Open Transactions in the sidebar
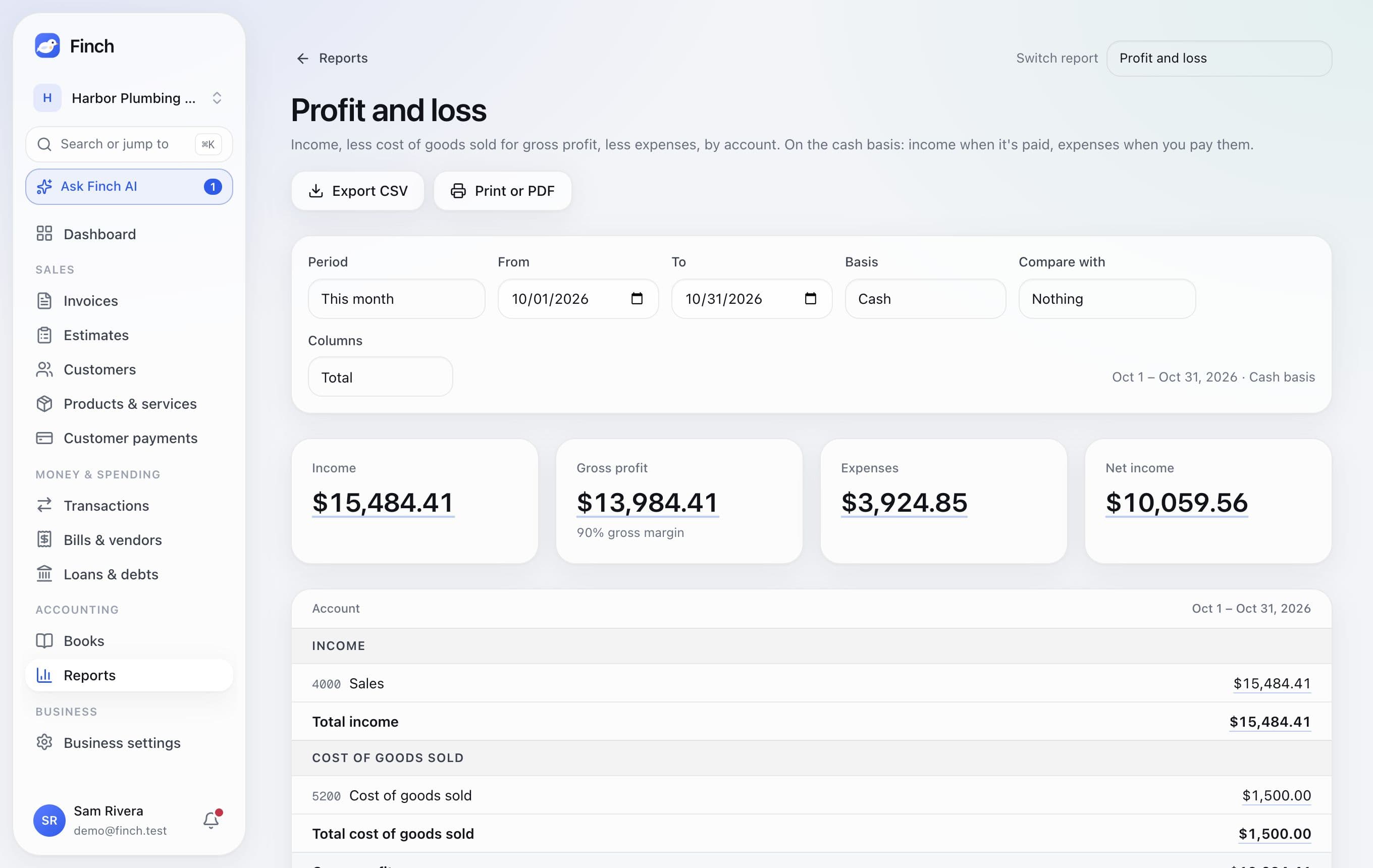The height and width of the screenshot is (868, 1373). (x=129, y=505)
